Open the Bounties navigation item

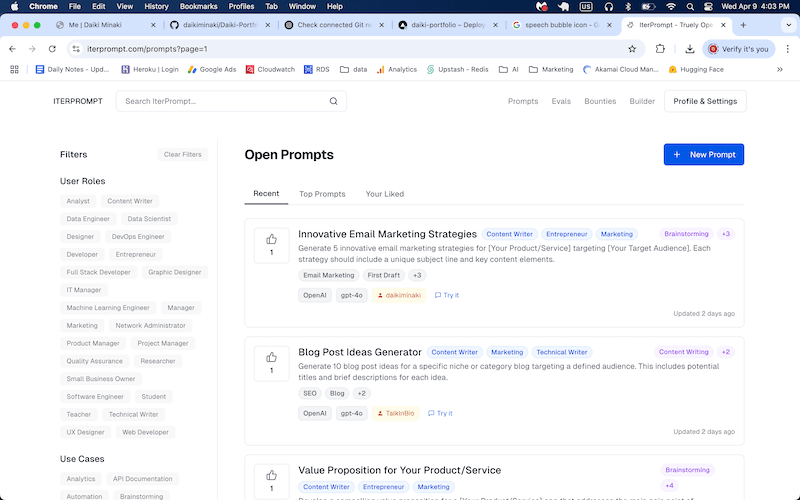click(600, 101)
